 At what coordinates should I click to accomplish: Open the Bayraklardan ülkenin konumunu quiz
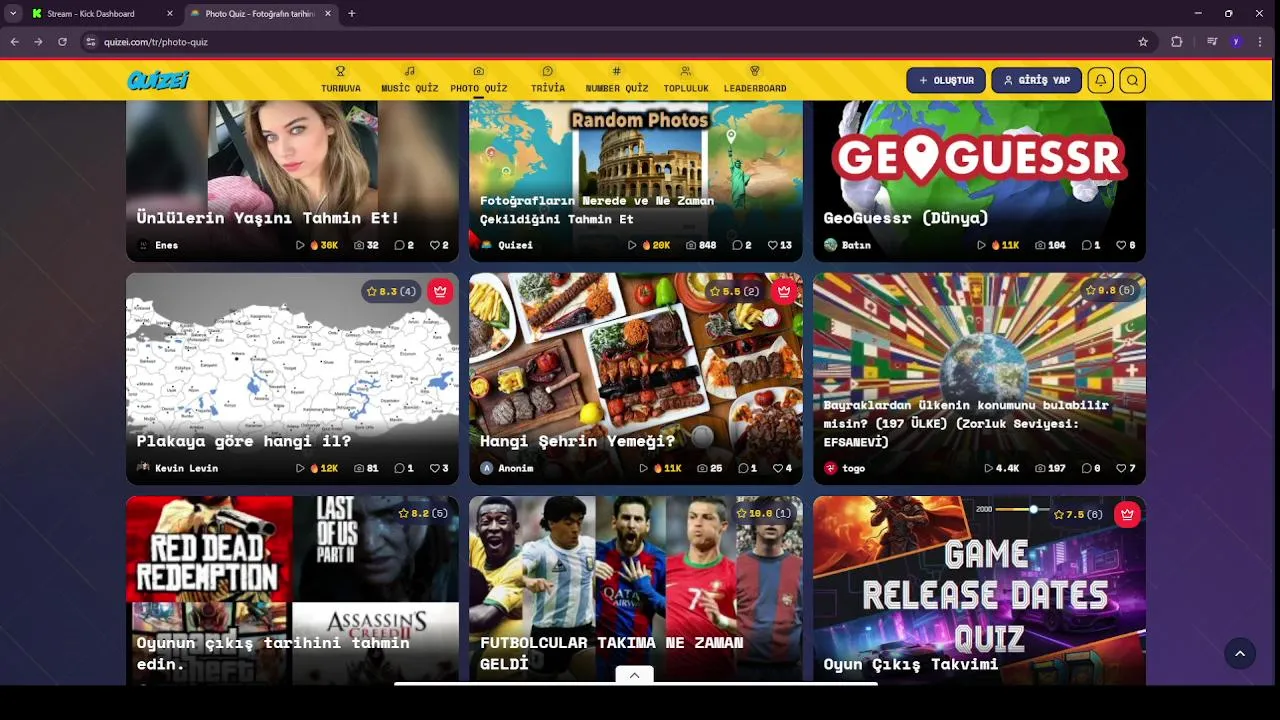(979, 378)
